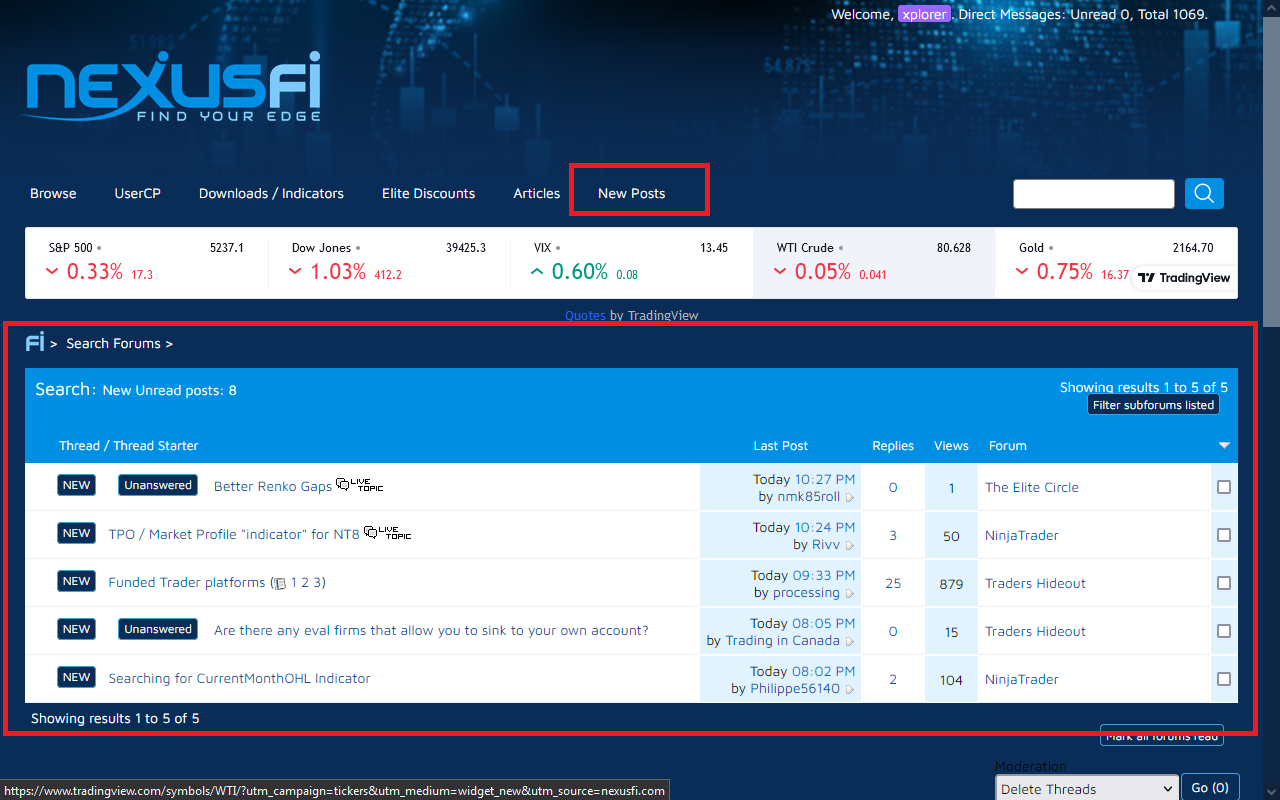The height and width of the screenshot is (800, 1280).
Task: Click the Filter subforums listed button
Action: pos(1154,405)
